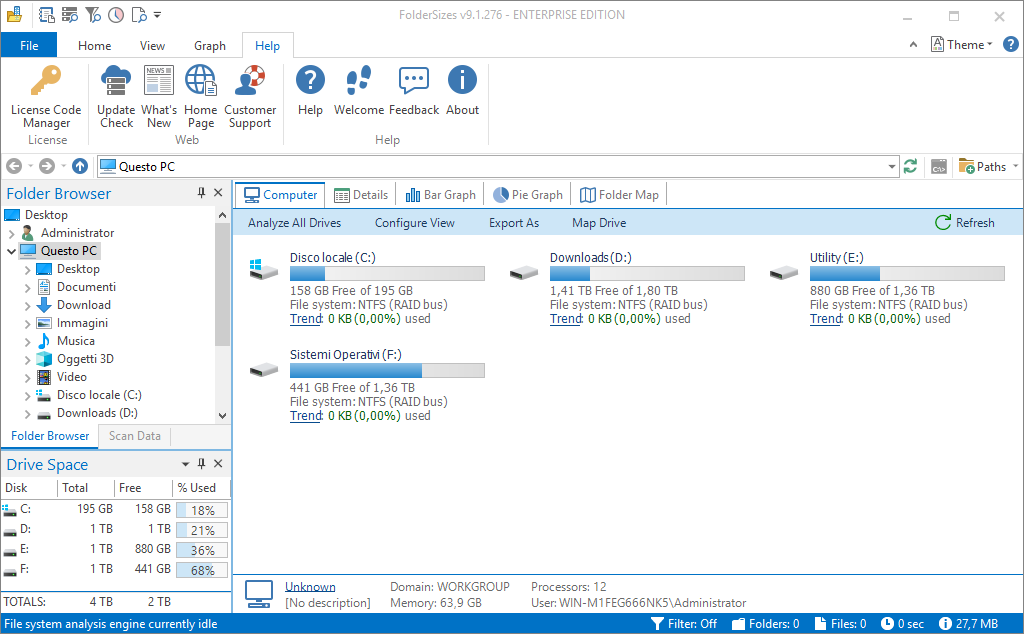Run the Update Check
Viewport: 1024px width, 634px height.
pos(116,98)
